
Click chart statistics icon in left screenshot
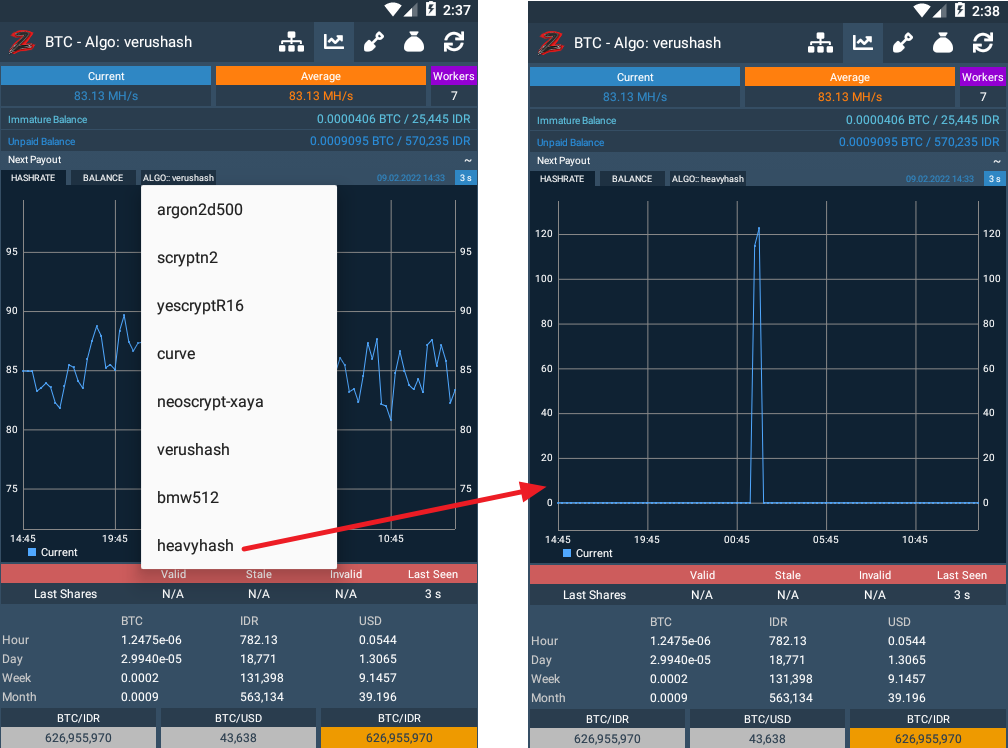[334, 42]
